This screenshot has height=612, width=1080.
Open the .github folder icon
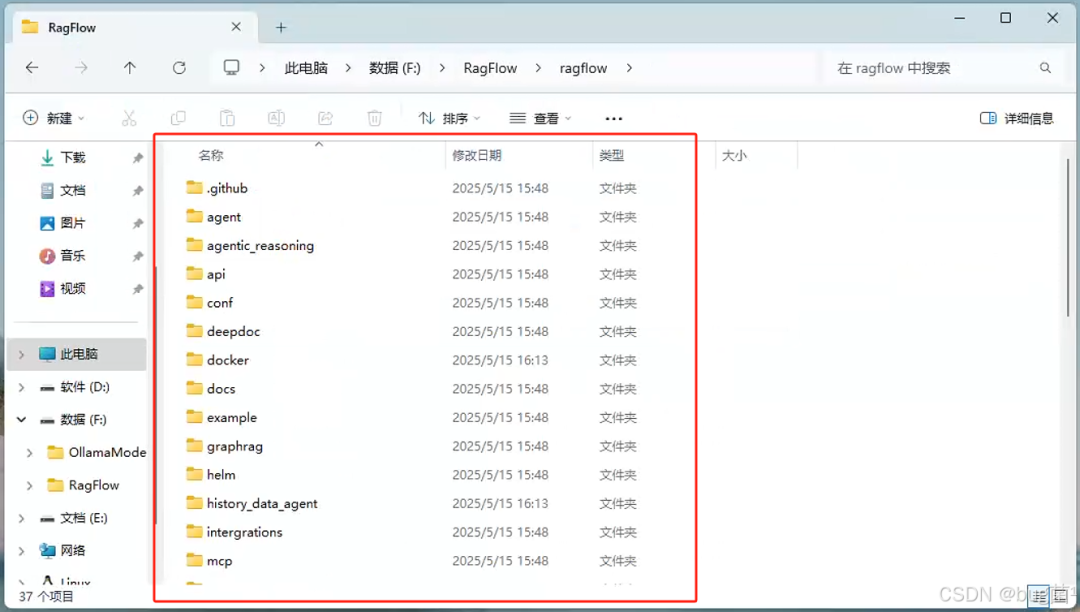click(x=195, y=188)
